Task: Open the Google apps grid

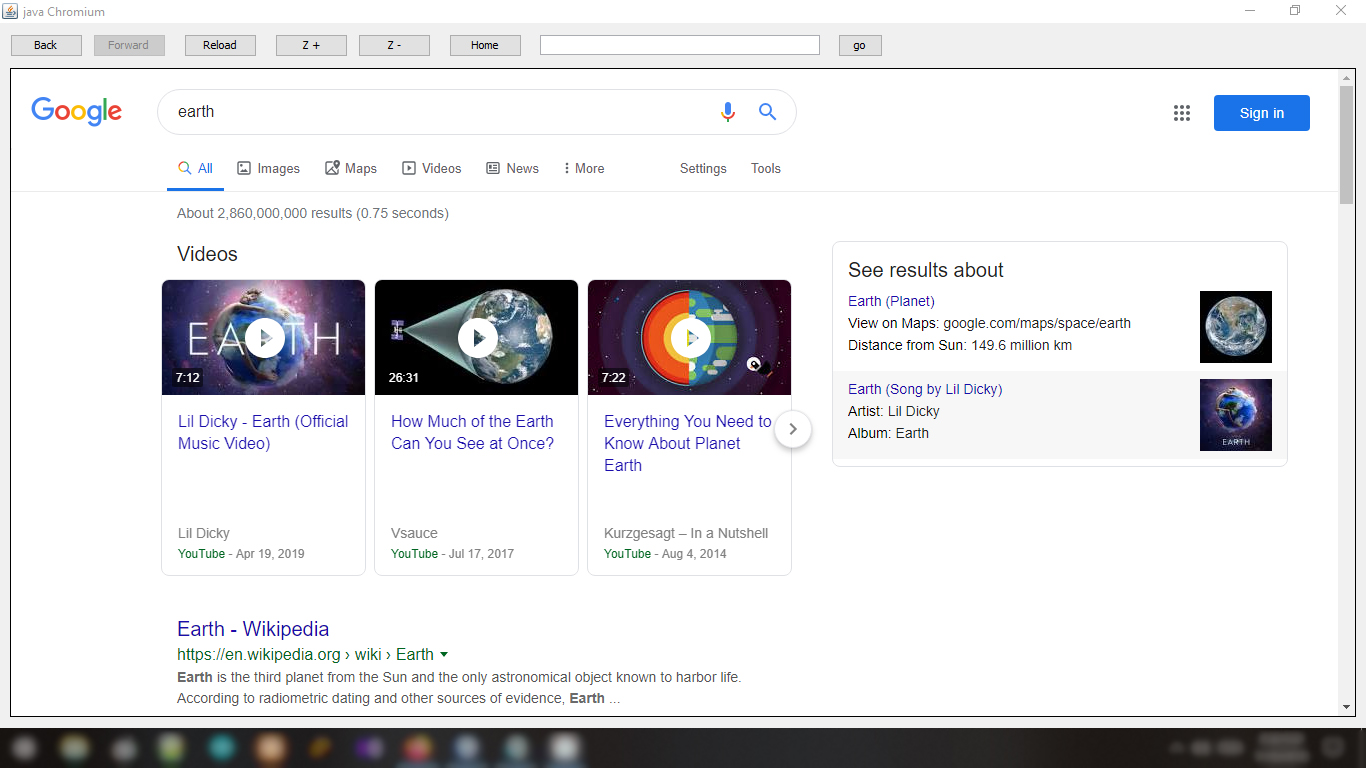Action: [x=1182, y=113]
